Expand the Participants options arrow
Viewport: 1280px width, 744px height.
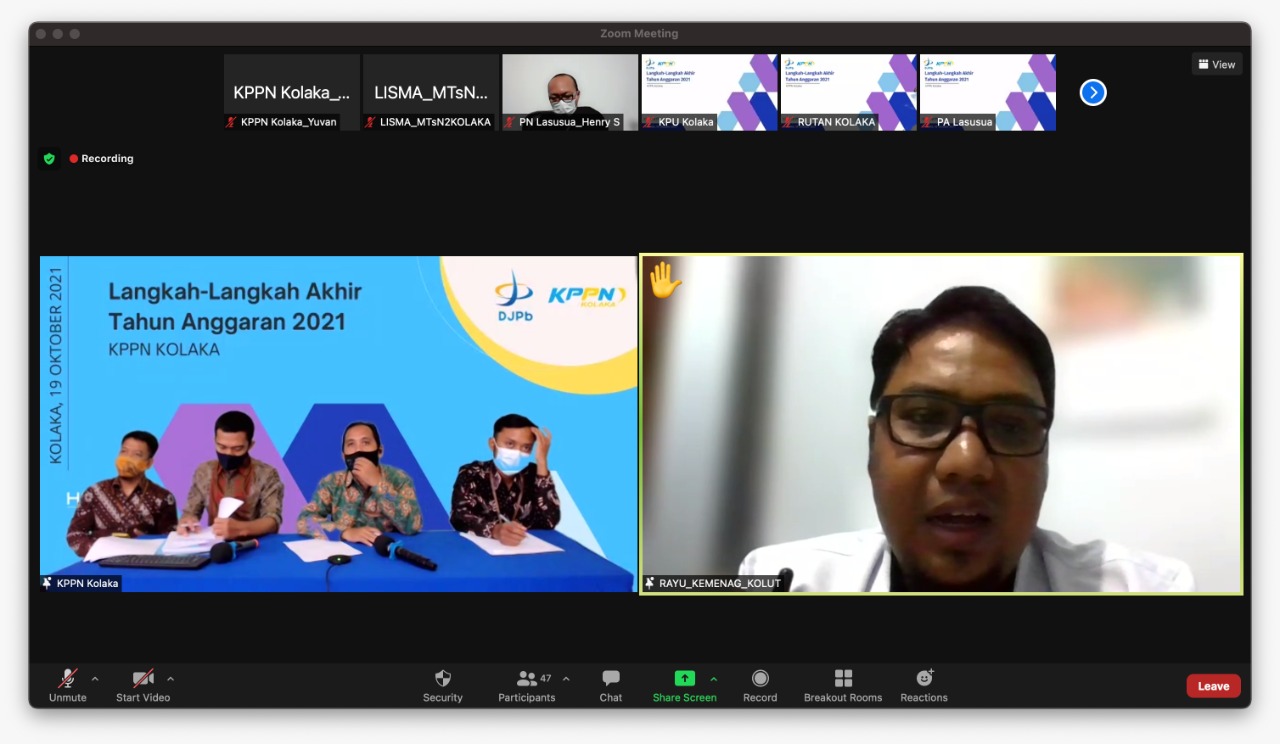point(566,679)
